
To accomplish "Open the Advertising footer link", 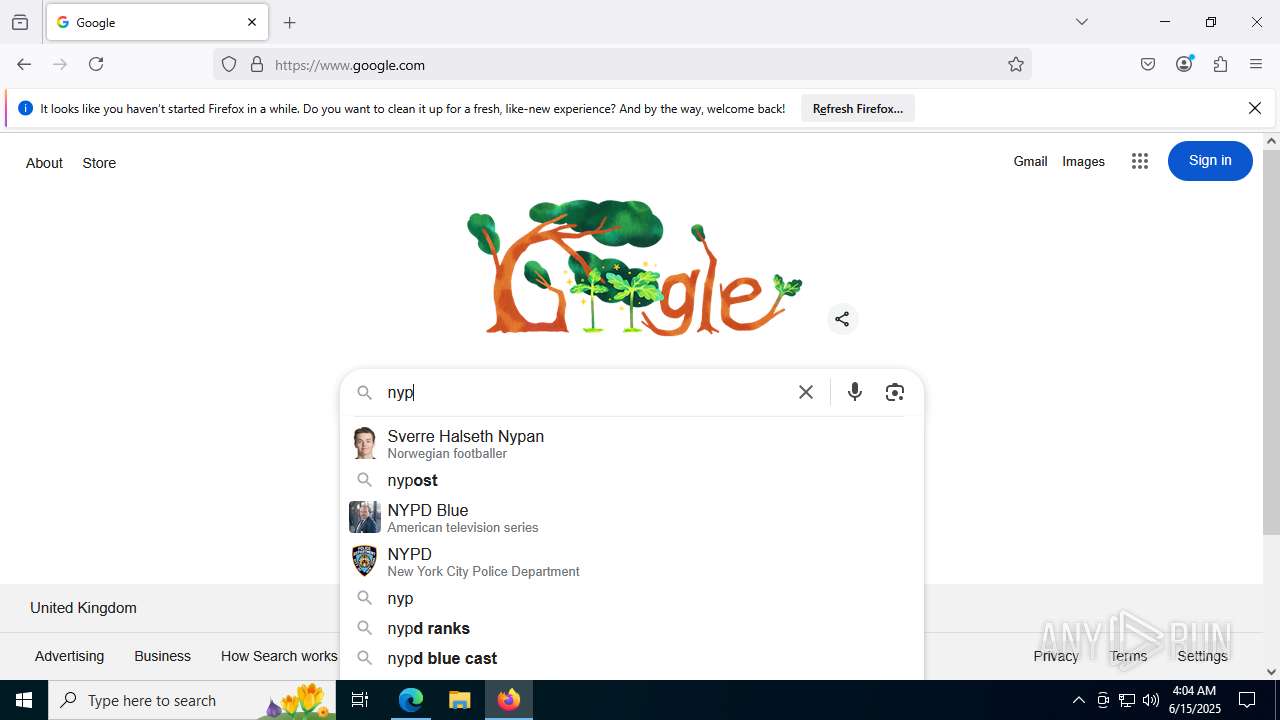I will pyautogui.click(x=69, y=656).
